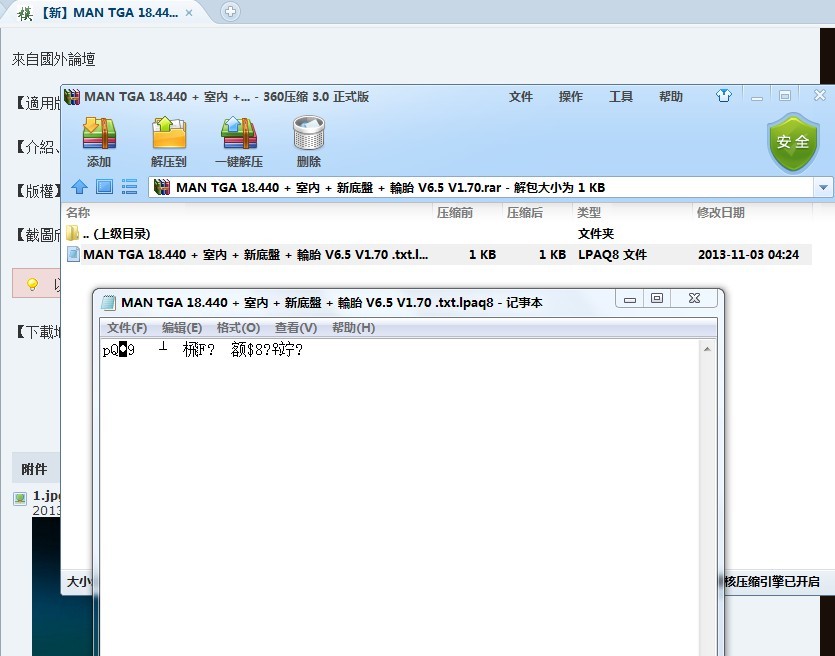Screen dimensions: 835x656
Task: Click the skin T-shirt icon
Action: (724, 97)
